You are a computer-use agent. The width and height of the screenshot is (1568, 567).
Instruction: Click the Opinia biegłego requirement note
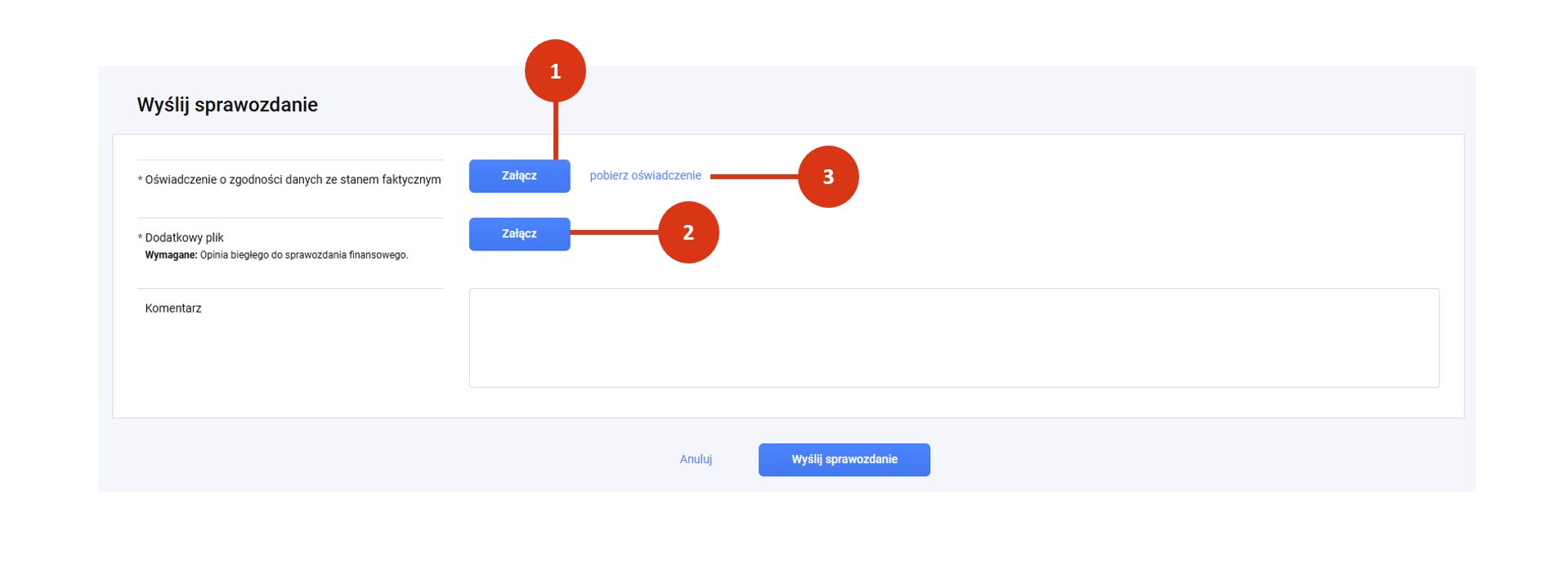point(304,255)
